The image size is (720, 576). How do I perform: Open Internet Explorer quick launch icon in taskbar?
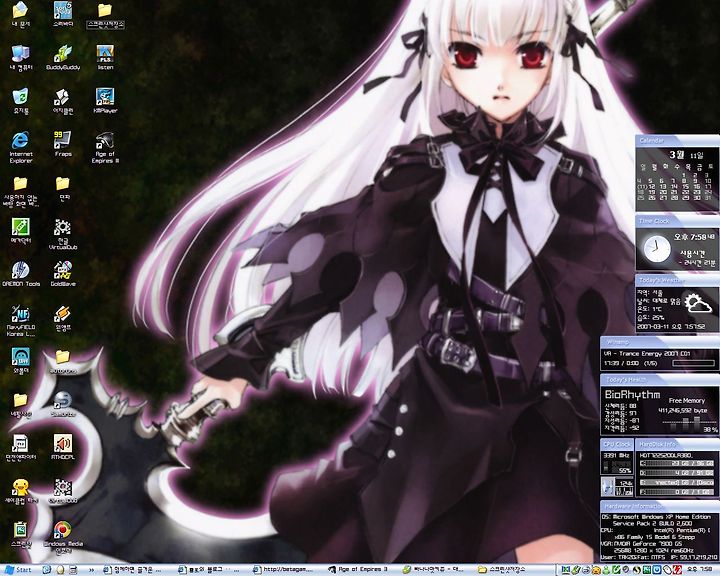pyautogui.click(x=46, y=570)
